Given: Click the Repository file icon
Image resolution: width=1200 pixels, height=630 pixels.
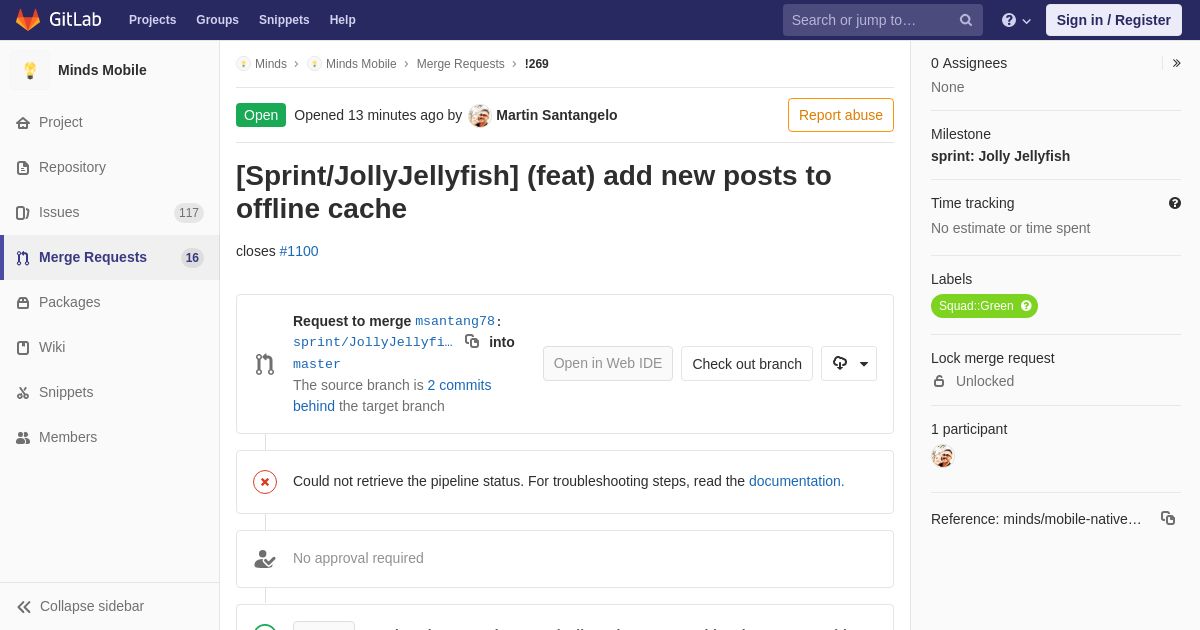Looking at the screenshot, I should [x=23, y=168].
